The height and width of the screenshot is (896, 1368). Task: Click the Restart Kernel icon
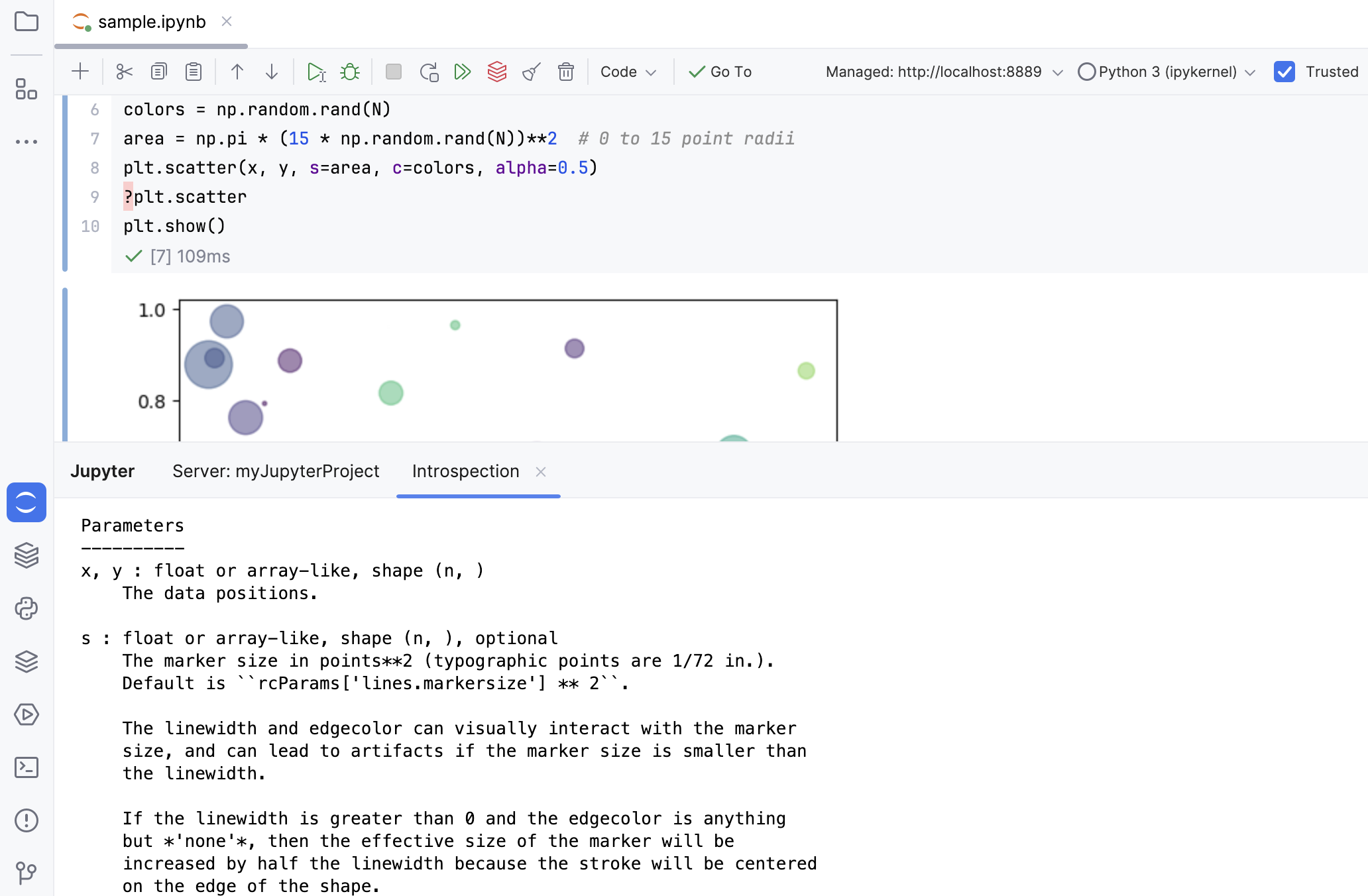[x=429, y=72]
